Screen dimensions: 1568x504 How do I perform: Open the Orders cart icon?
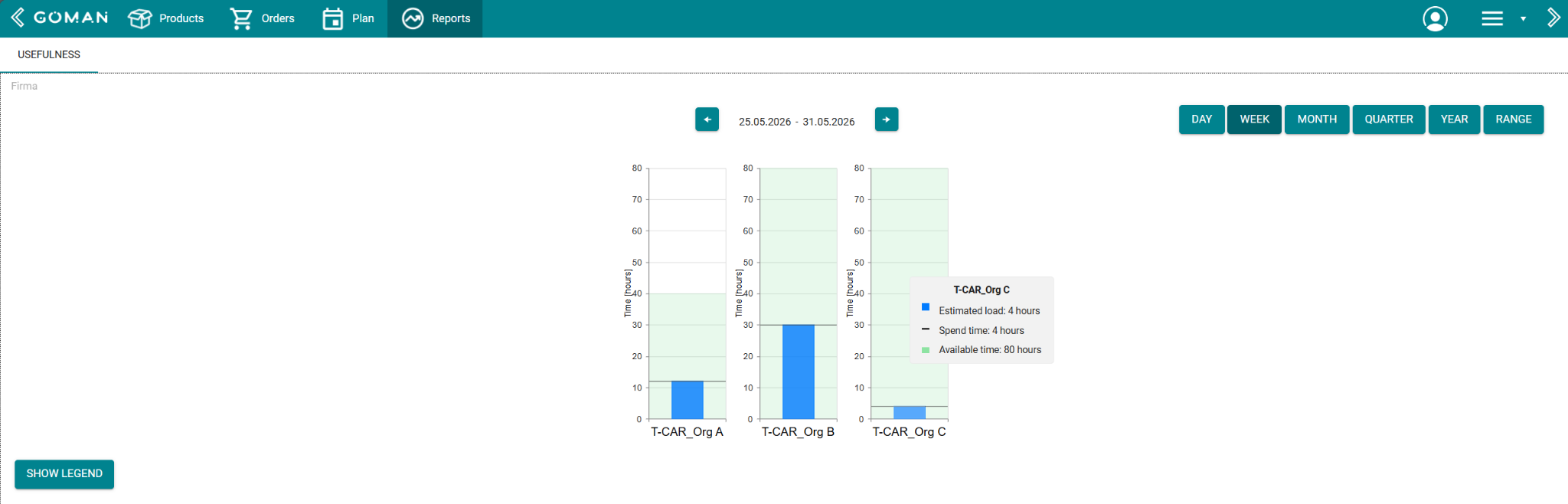pyautogui.click(x=241, y=18)
